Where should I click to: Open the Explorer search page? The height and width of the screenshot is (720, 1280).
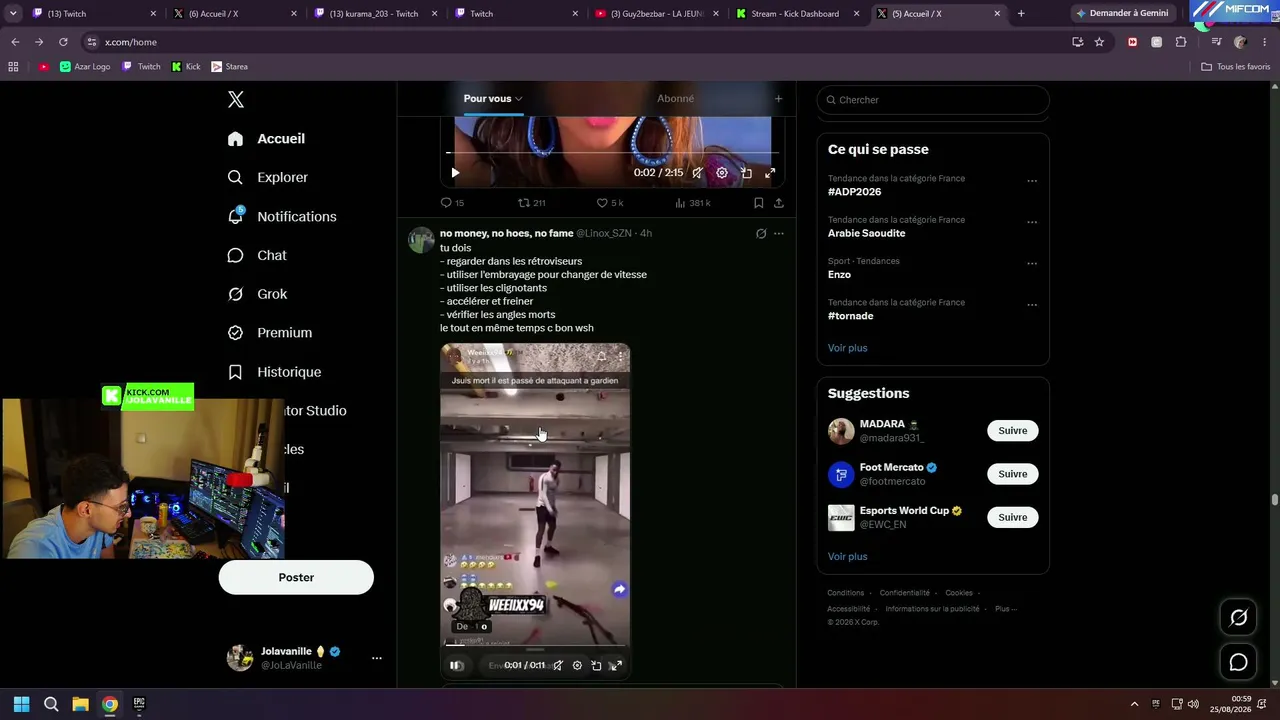pyautogui.click(x=268, y=177)
